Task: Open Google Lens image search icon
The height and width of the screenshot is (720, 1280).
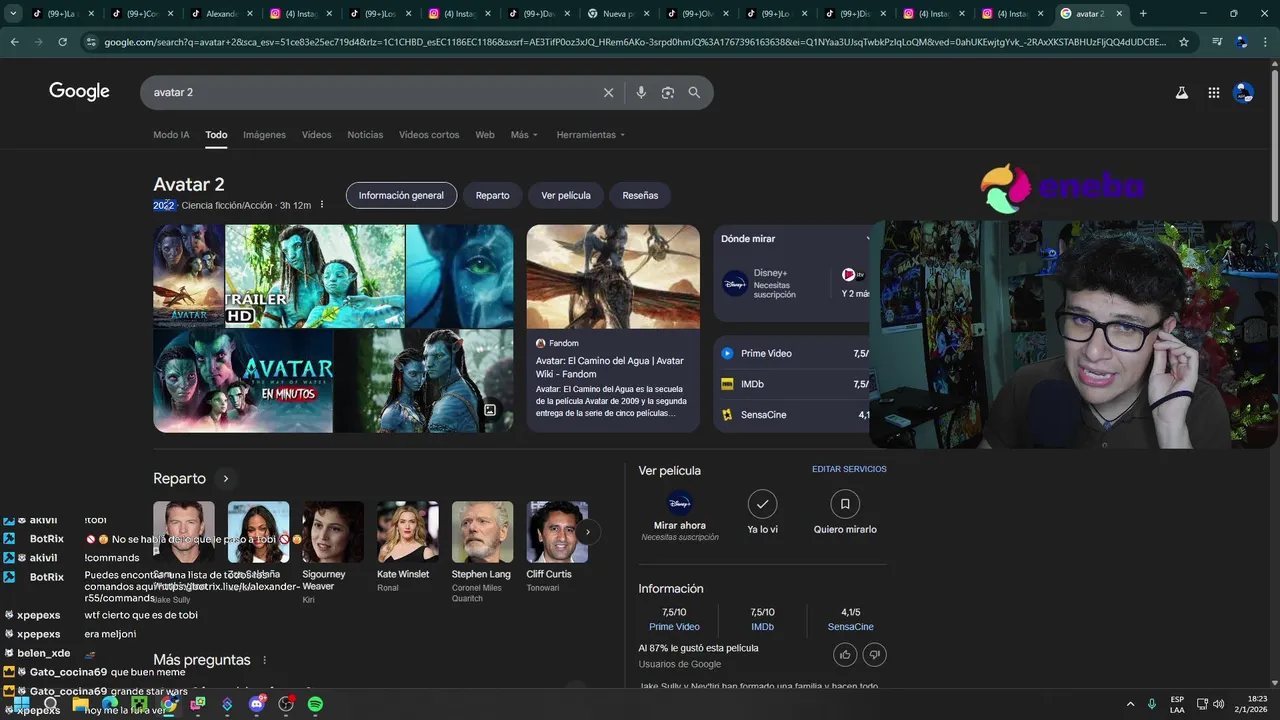Action: (668, 92)
